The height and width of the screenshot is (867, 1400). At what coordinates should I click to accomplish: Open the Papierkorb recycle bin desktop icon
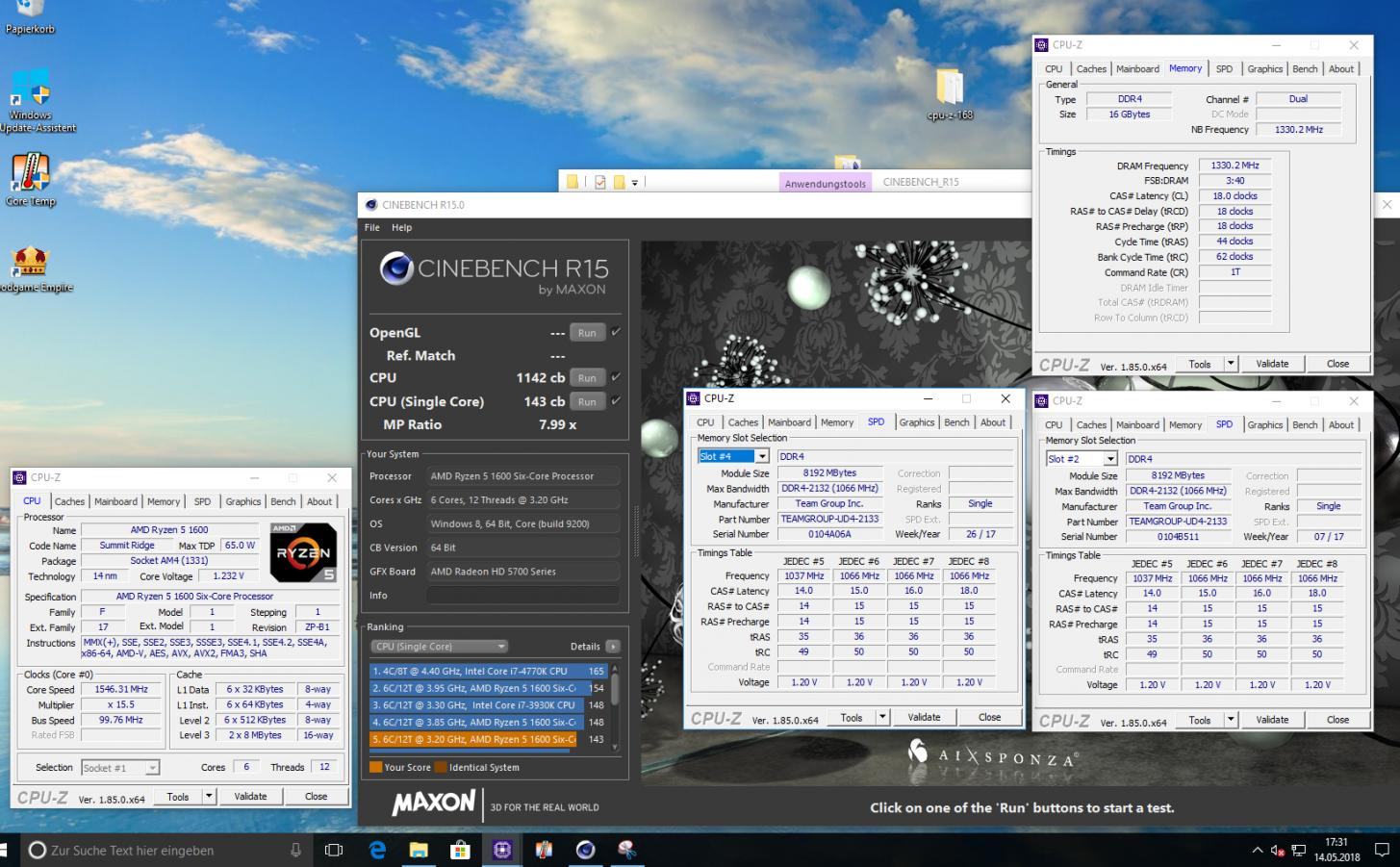(30, 16)
